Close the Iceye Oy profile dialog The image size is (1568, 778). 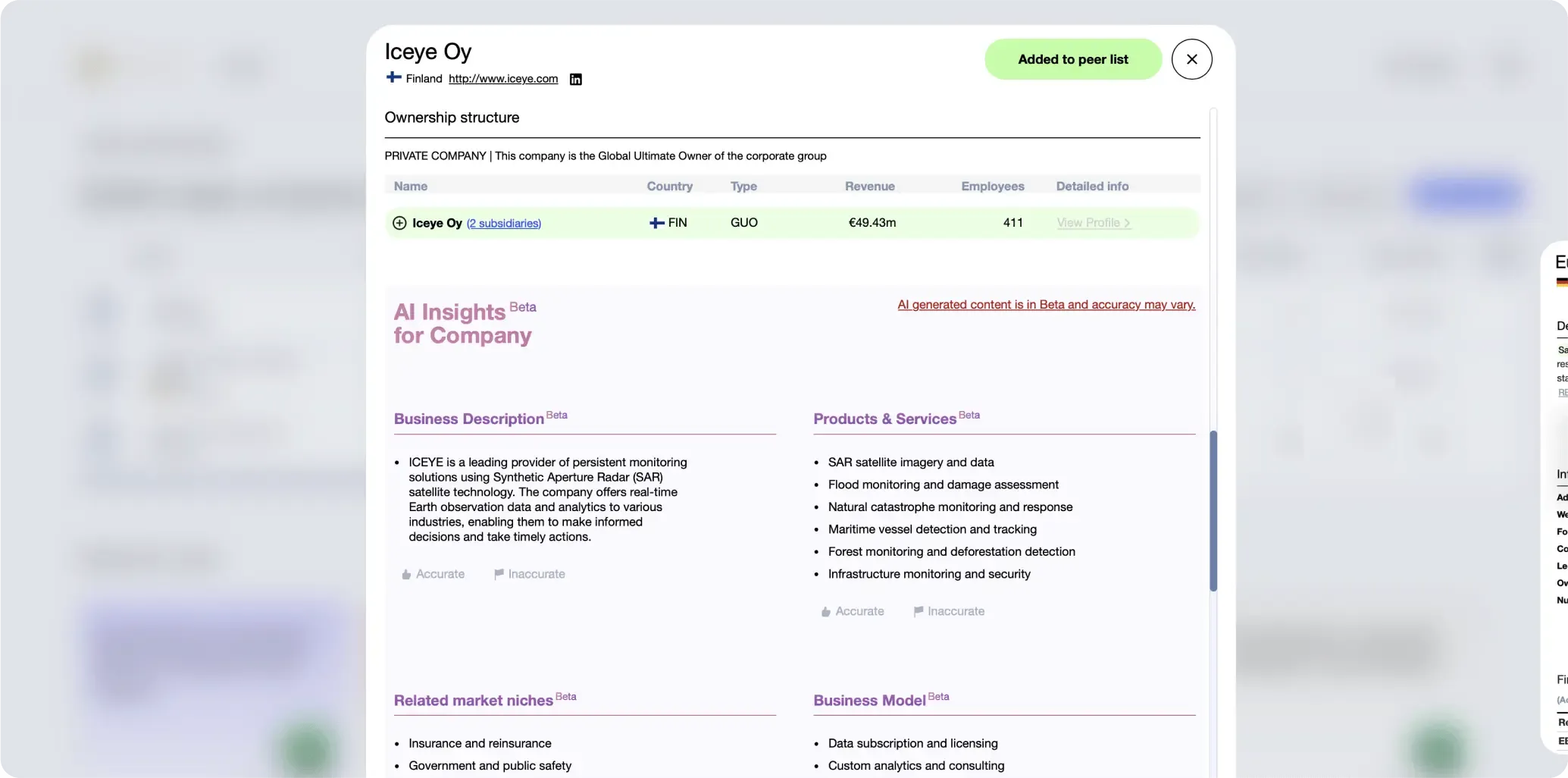point(1191,58)
